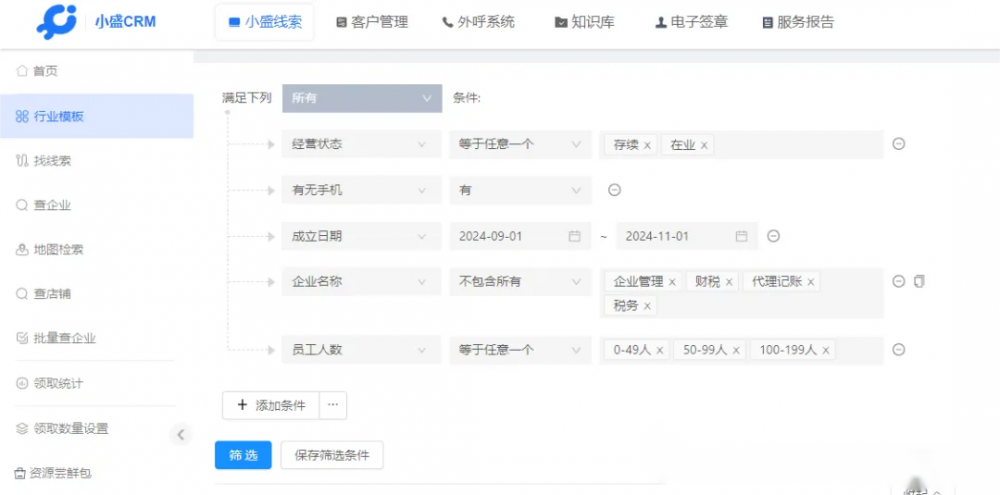Screen dimensions: 1000x495
Task: Open the 员工人数 field dropdown
Action: click(x=361, y=350)
